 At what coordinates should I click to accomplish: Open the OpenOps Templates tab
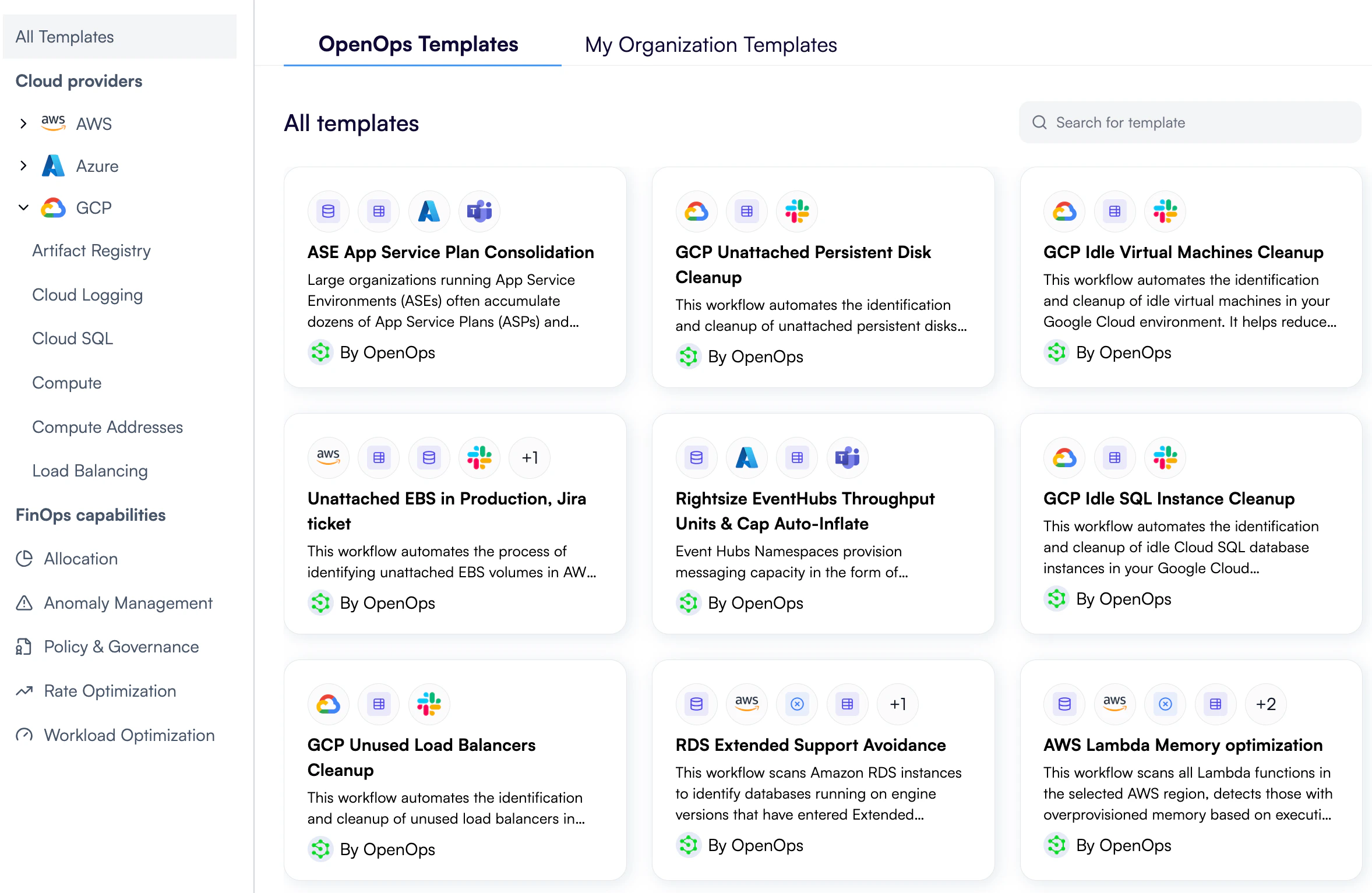point(418,44)
